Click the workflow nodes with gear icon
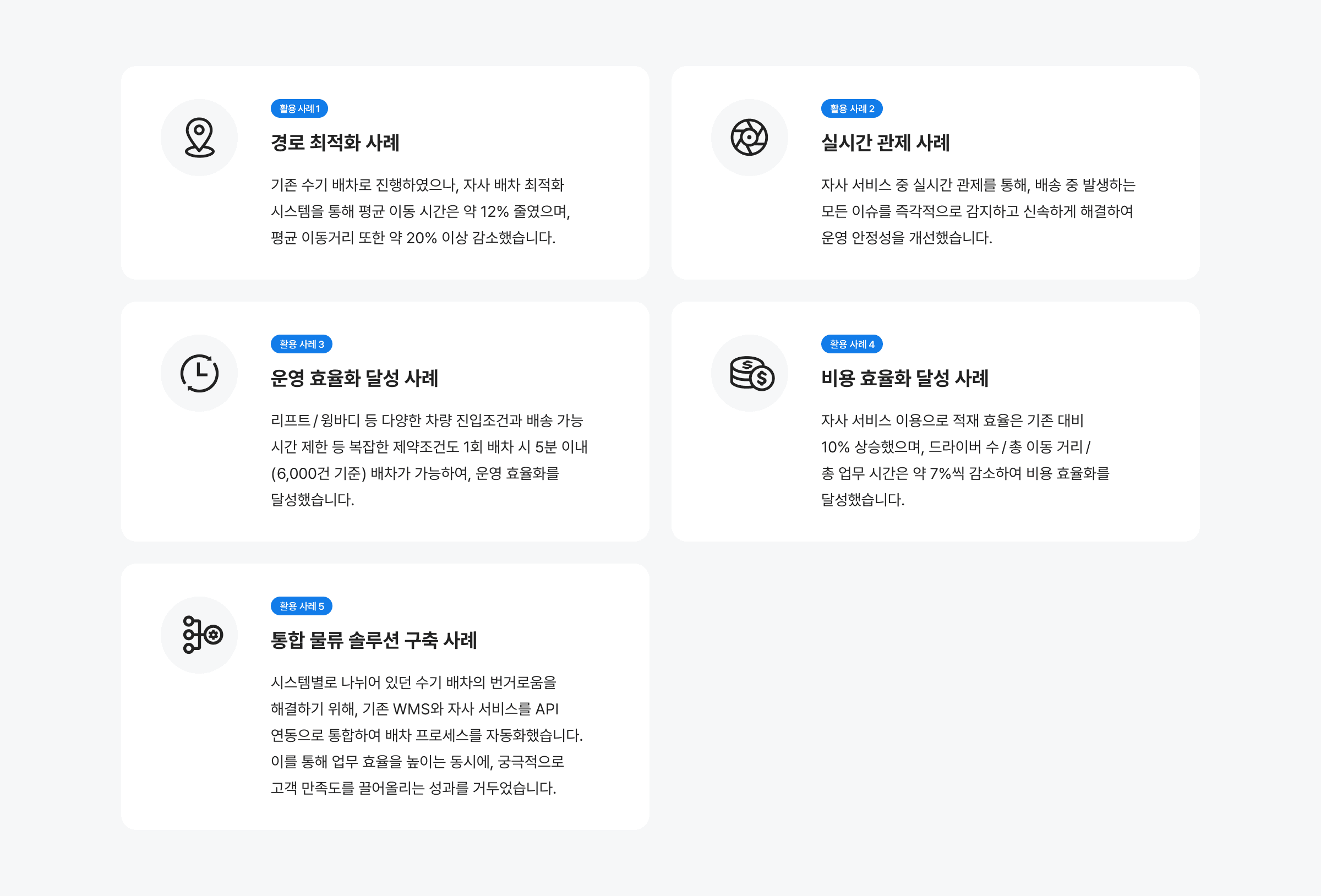Viewport: 1321px width, 896px height. point(201,635)
